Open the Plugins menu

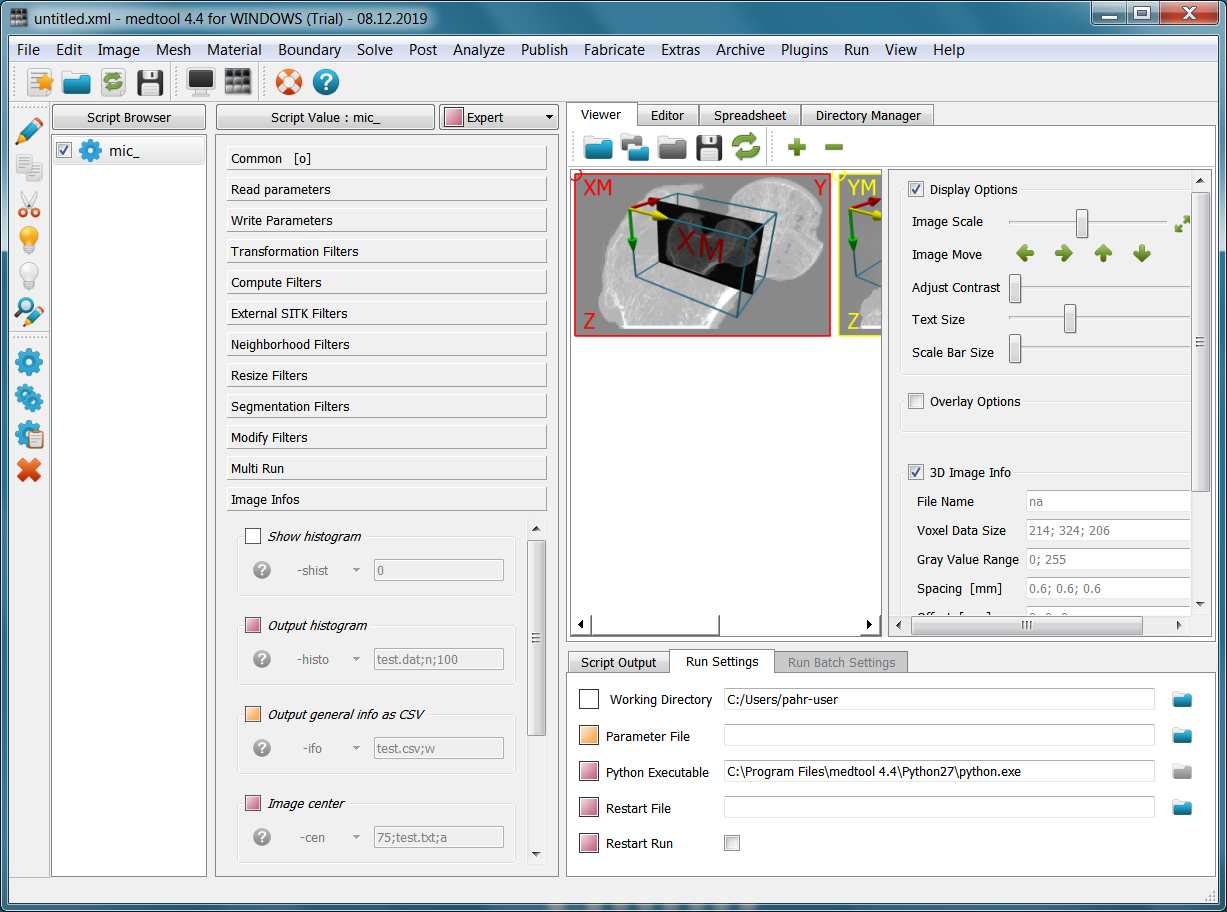(x=804, y=50)
